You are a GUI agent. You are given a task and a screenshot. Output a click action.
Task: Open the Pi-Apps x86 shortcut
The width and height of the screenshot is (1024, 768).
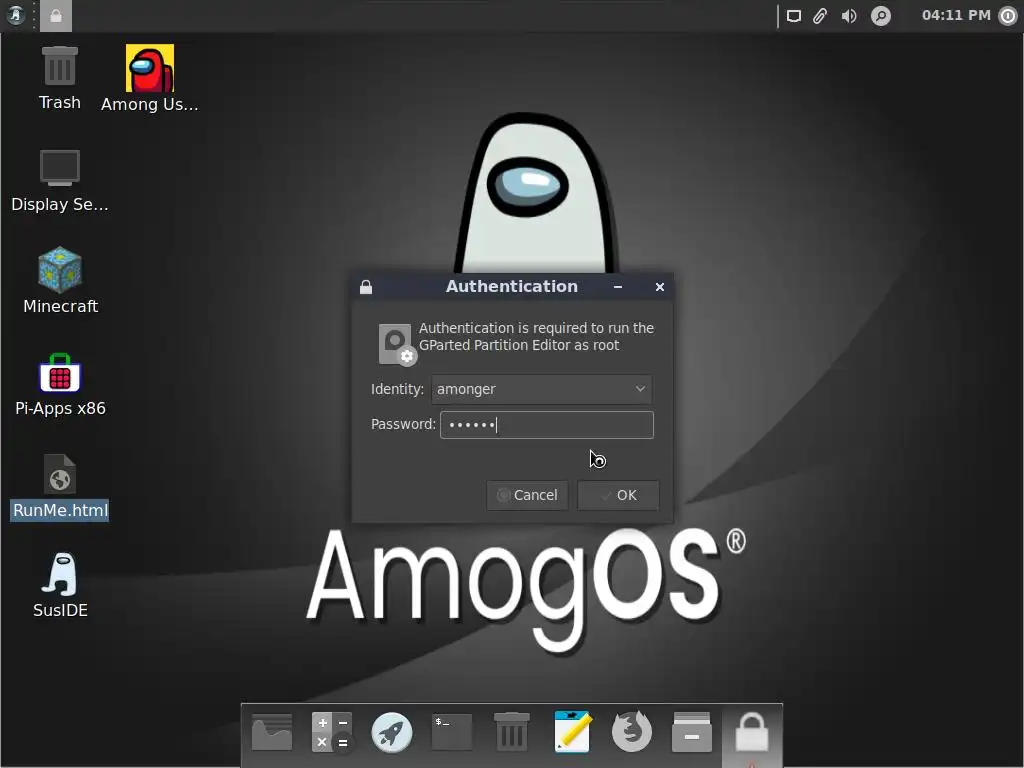coord(60,385)
